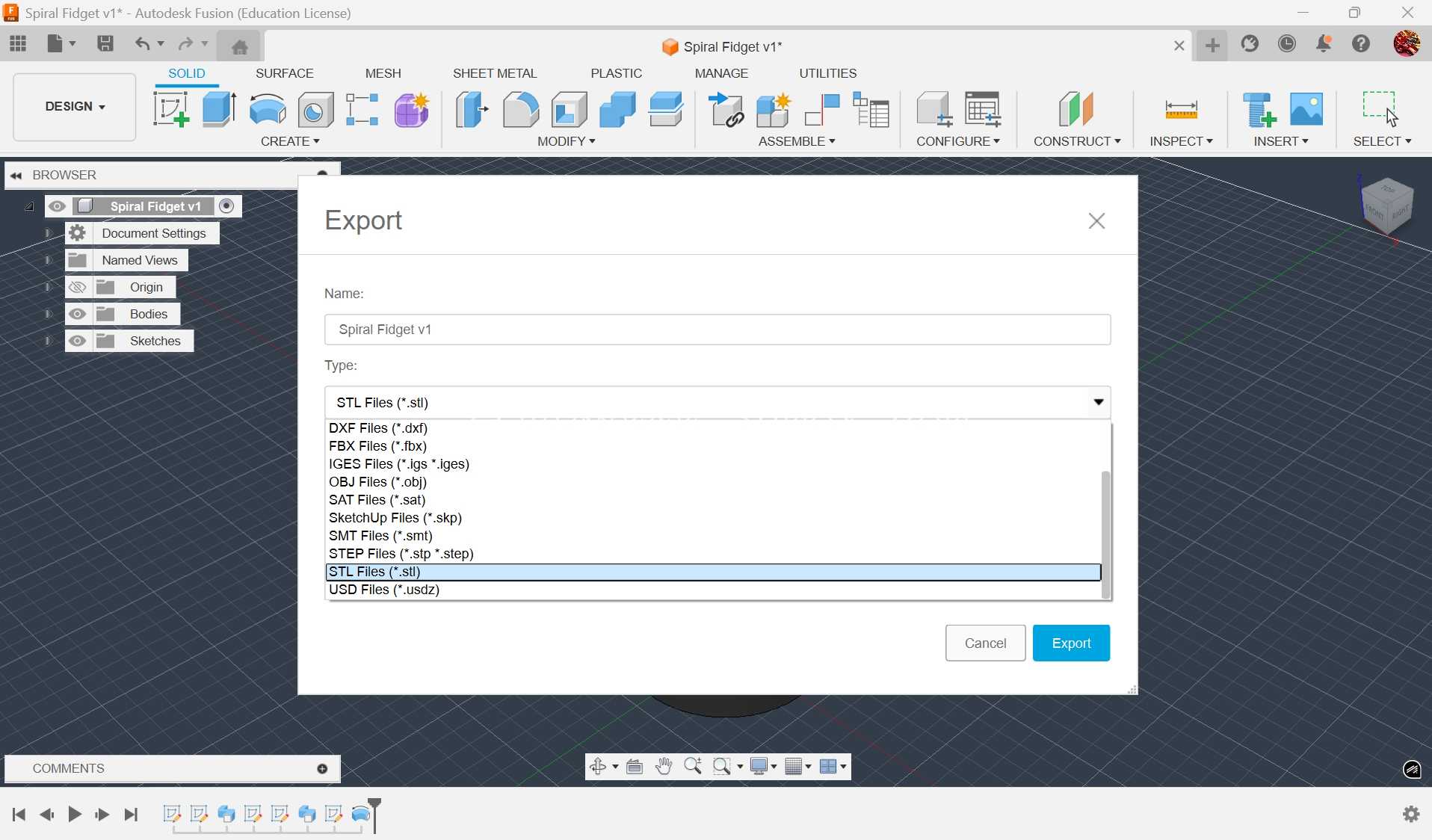Hide the Sketches folder
The height and width of the screenshot is (840, 1432).
77,341
